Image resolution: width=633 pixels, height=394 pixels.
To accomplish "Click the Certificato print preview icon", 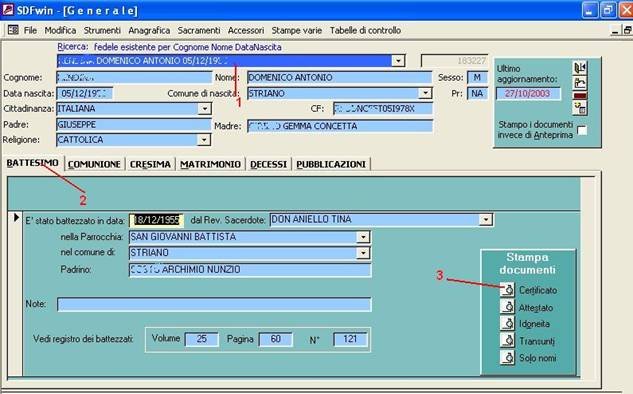I will [507, 289].
